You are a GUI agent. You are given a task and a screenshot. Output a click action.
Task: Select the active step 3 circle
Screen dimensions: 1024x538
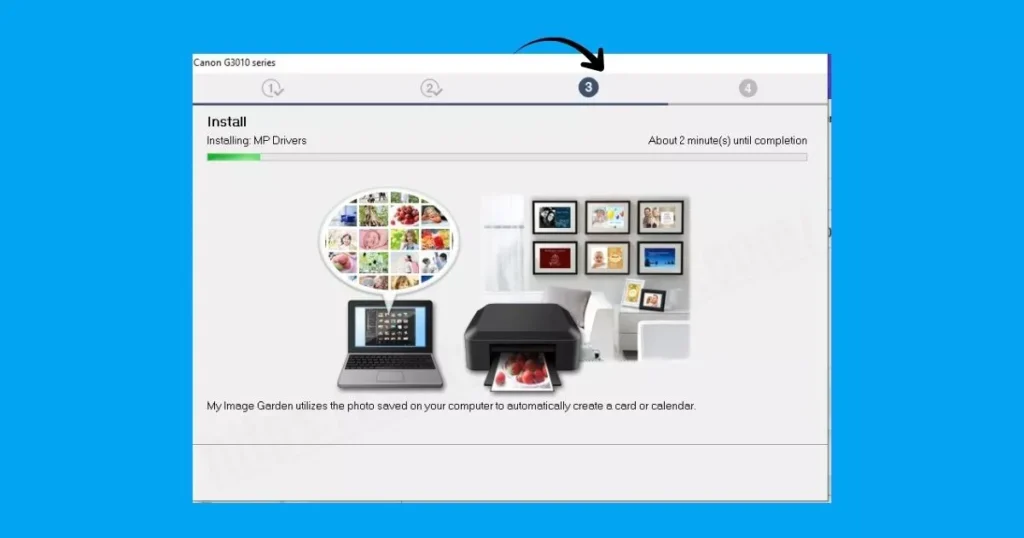point(588,88)
